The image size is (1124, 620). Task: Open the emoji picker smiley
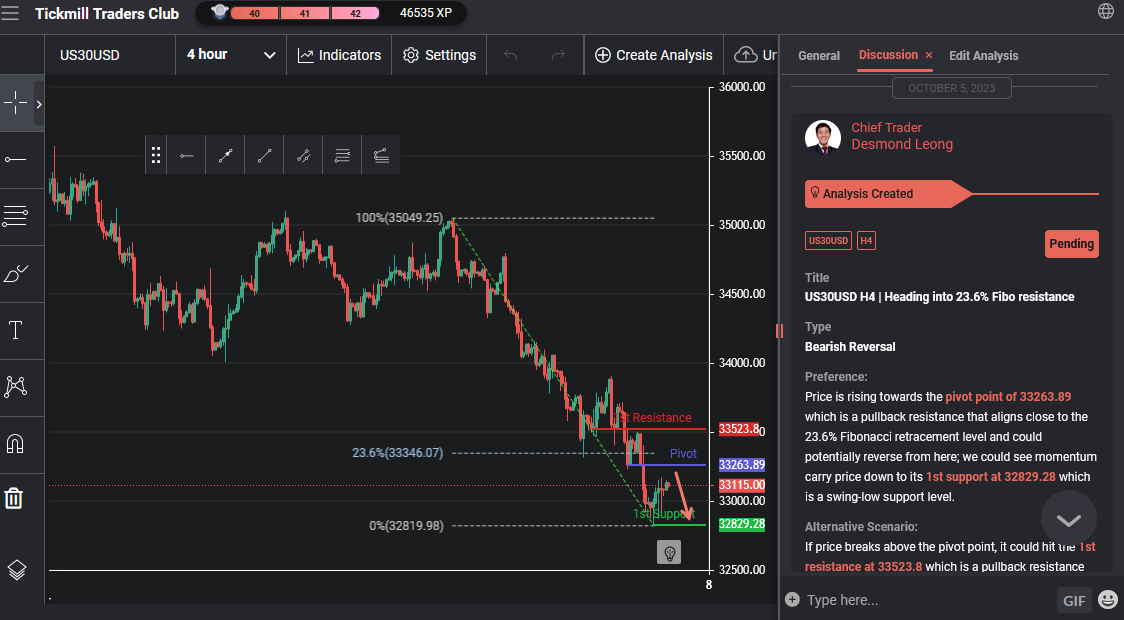1108,600
